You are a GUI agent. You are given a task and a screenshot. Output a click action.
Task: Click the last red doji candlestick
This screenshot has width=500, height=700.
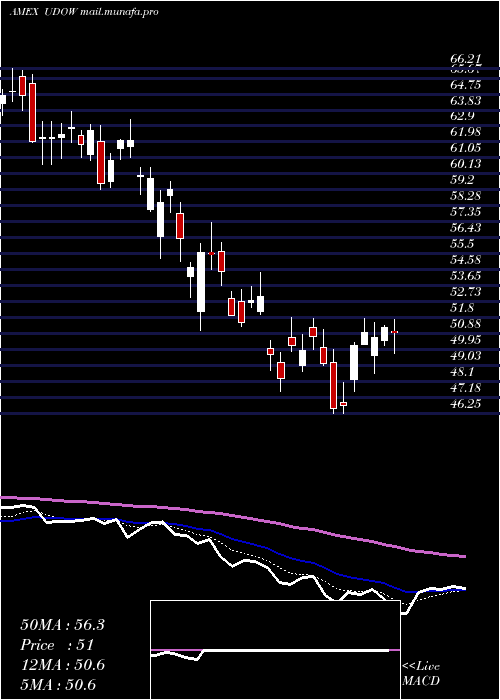[x=395, y=332]
